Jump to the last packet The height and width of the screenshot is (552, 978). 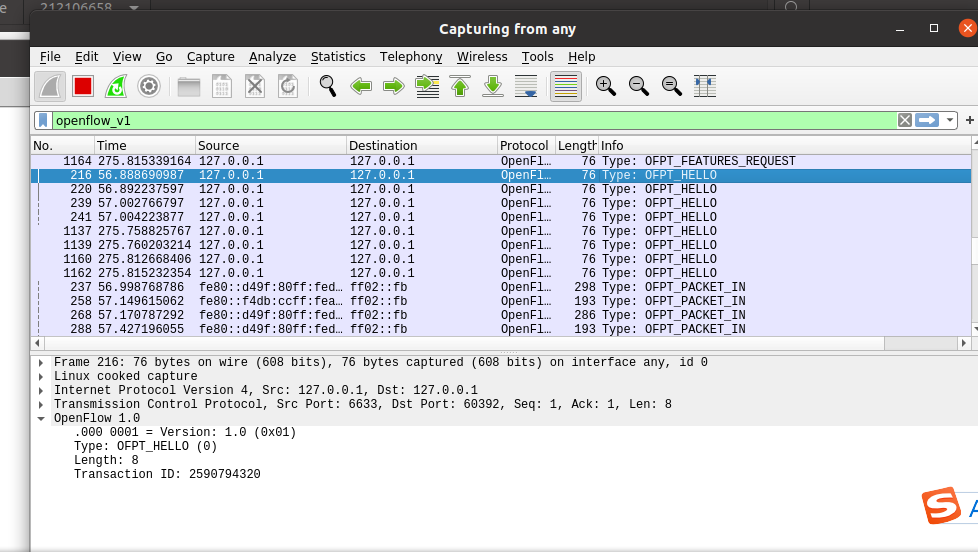click(x=493, y=86)
